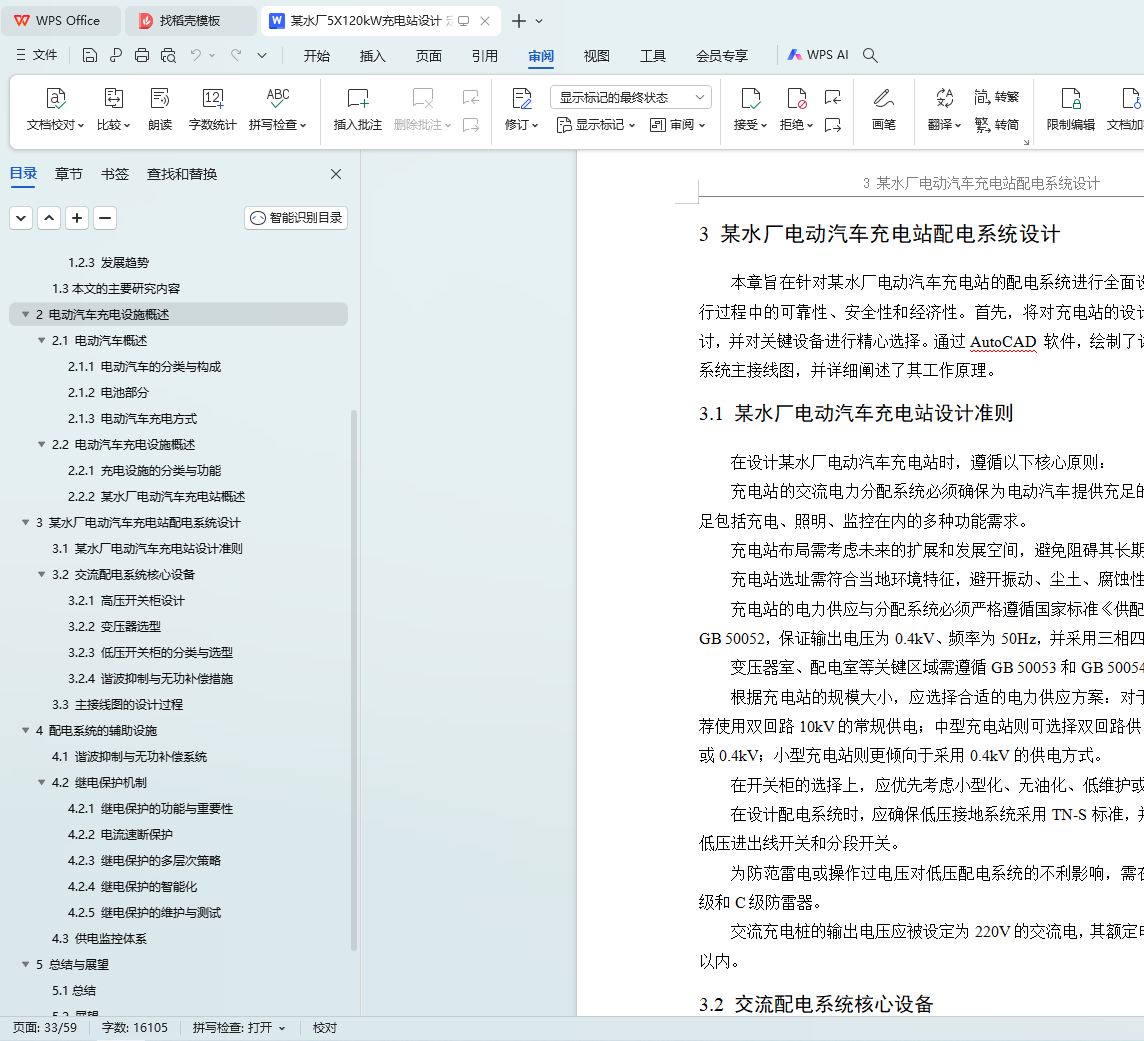Open 文档校对 document proofreading tool

click(x=55, y=109)
